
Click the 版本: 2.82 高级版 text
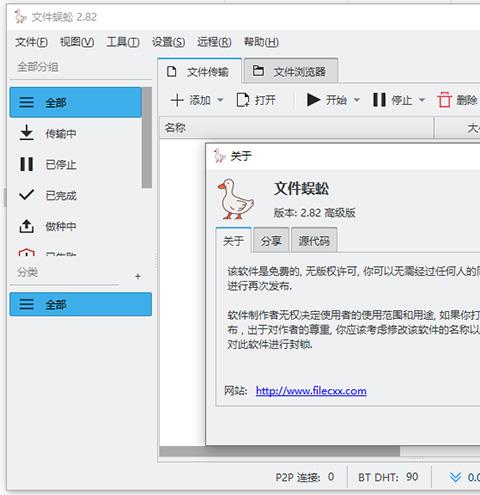click(314, 213)
